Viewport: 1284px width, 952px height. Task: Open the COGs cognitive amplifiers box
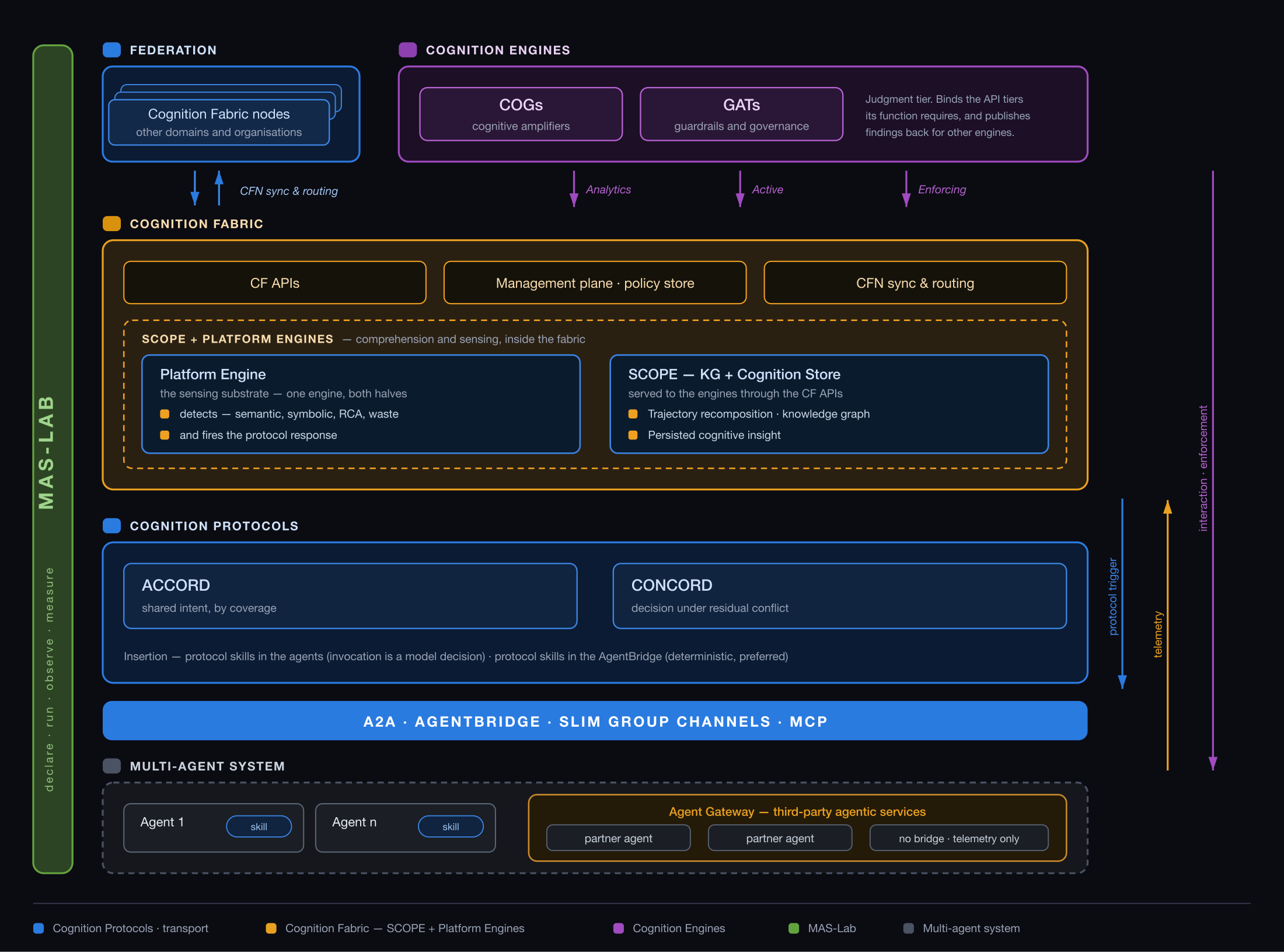coord(521,114)
